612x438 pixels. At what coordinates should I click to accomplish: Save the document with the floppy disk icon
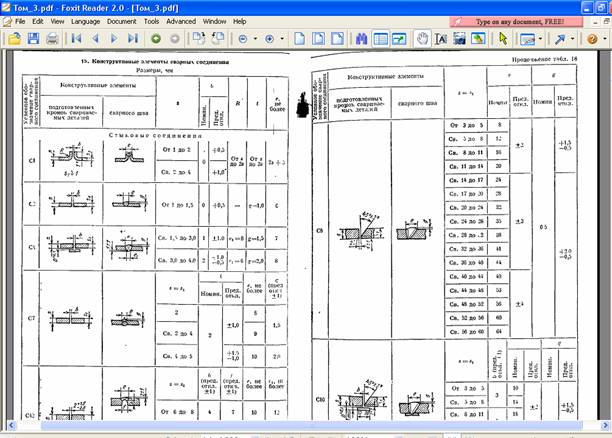tap(32, 38)
